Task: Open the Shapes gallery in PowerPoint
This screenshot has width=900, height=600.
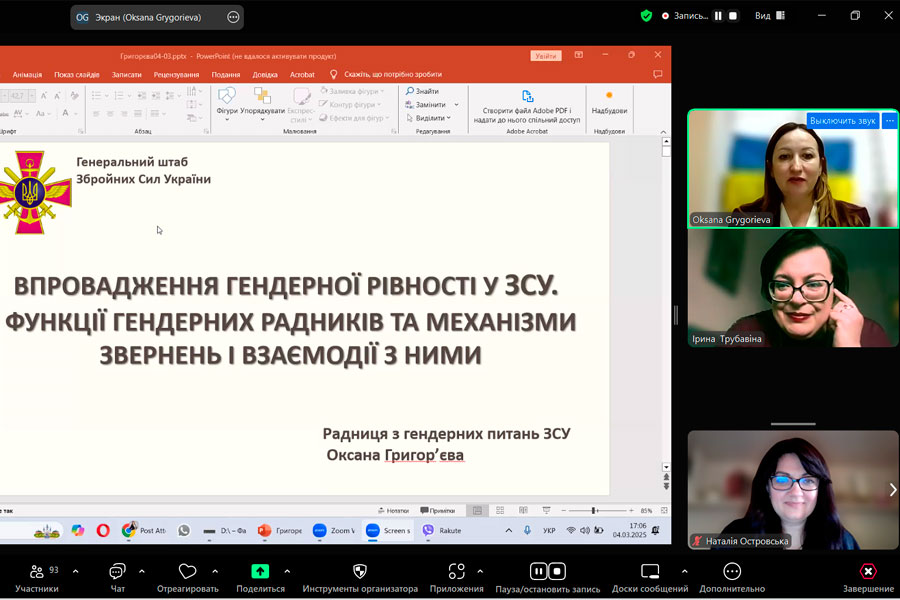Action: (x=227, y=100)
